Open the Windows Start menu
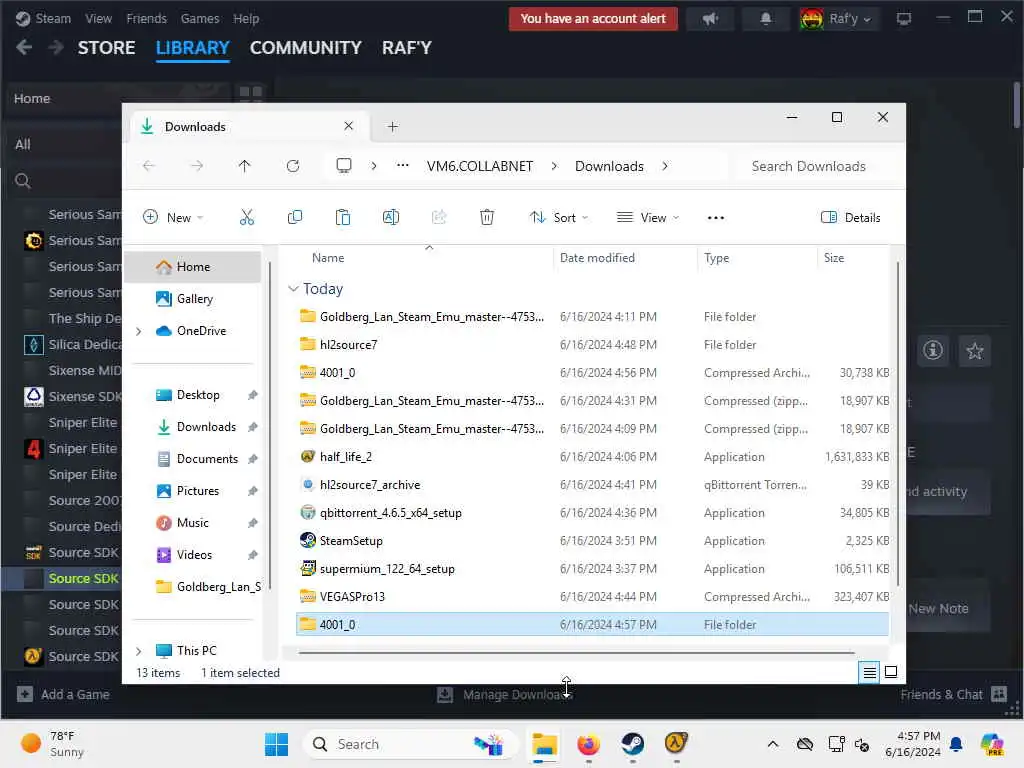The image size is (1024, 768). pos(276,744)
